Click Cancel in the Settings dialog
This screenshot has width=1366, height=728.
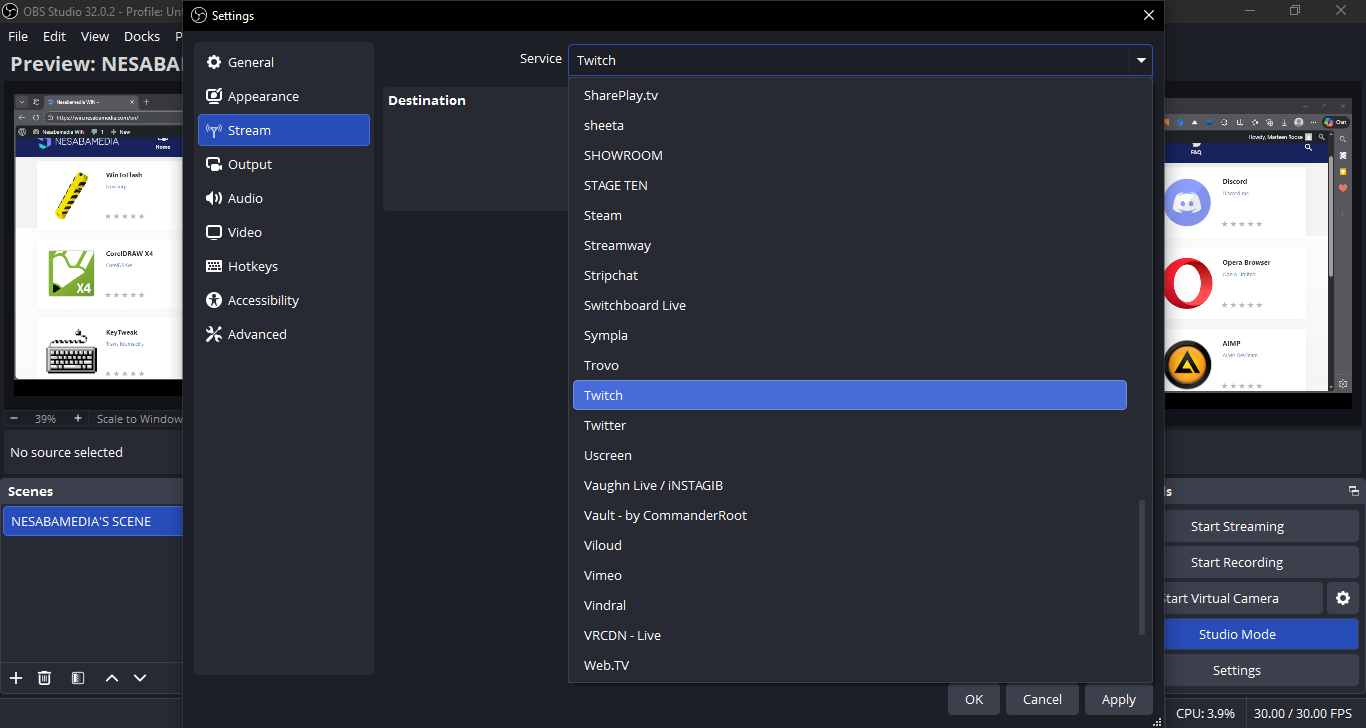tap(1042, 699)
